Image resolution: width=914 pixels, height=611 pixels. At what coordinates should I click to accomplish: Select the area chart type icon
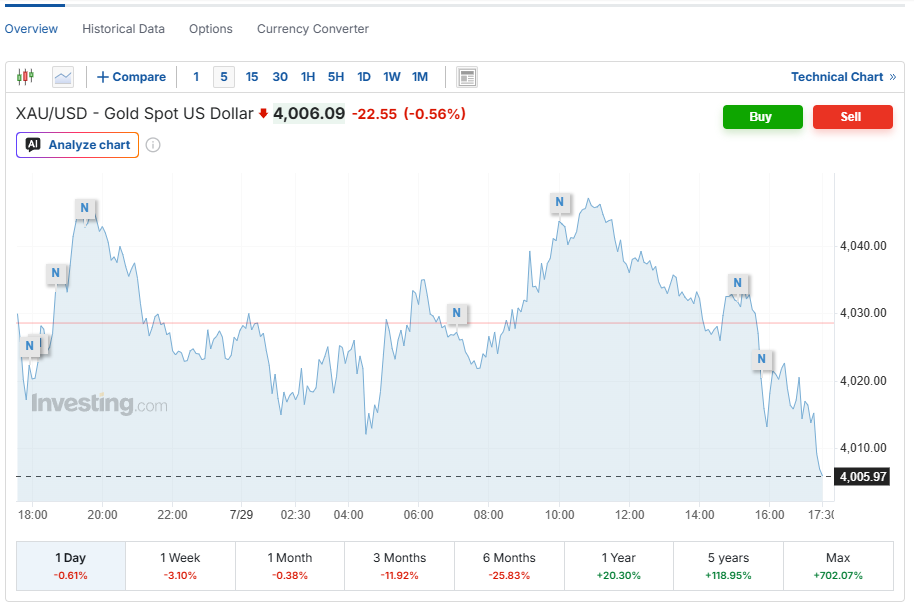tap(63, 77)
